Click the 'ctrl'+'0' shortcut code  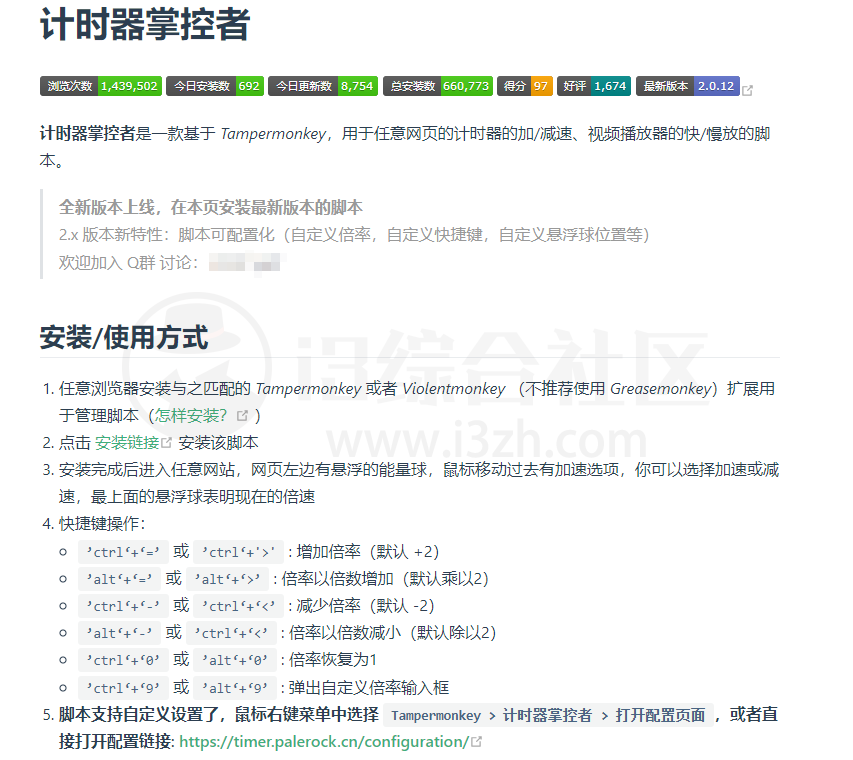point(123,660)
